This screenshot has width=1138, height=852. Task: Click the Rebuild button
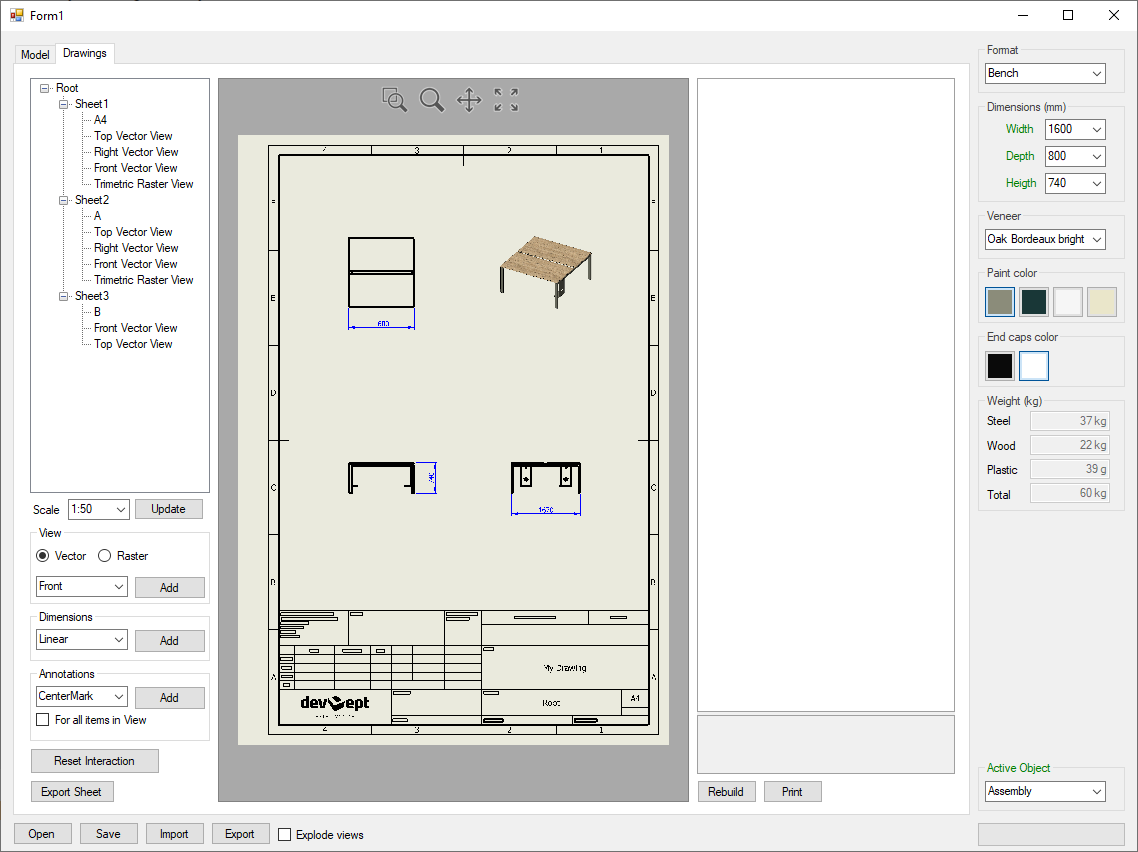coord(726,792)
